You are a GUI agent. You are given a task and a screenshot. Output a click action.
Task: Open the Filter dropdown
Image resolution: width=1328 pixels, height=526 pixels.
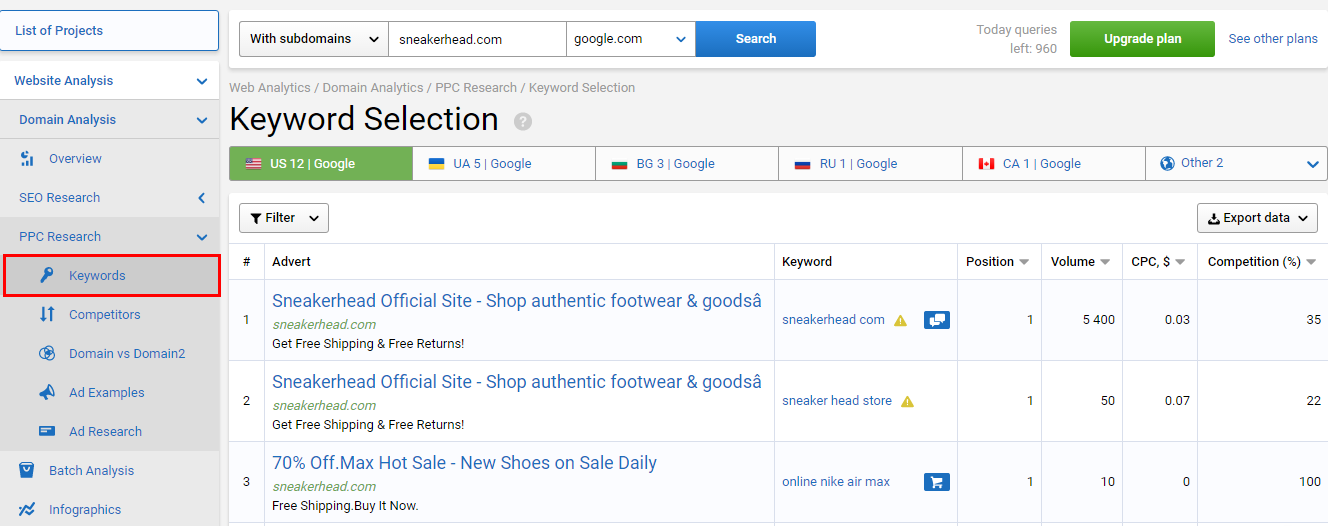pyautogui.click(x=284, y=218)
